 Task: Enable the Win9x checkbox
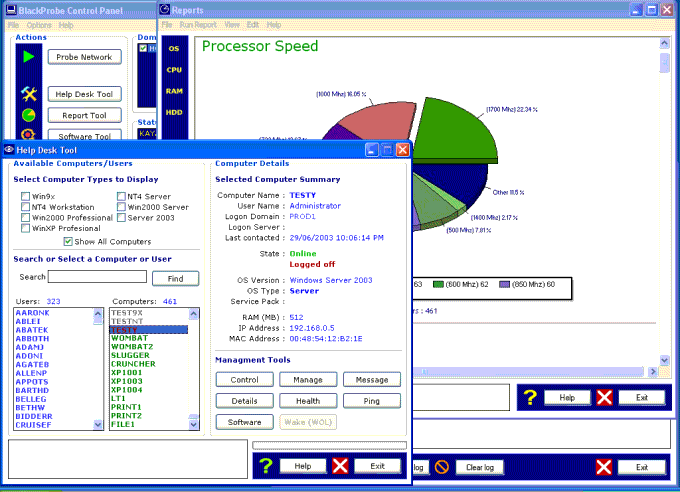[x=25, y=196]
